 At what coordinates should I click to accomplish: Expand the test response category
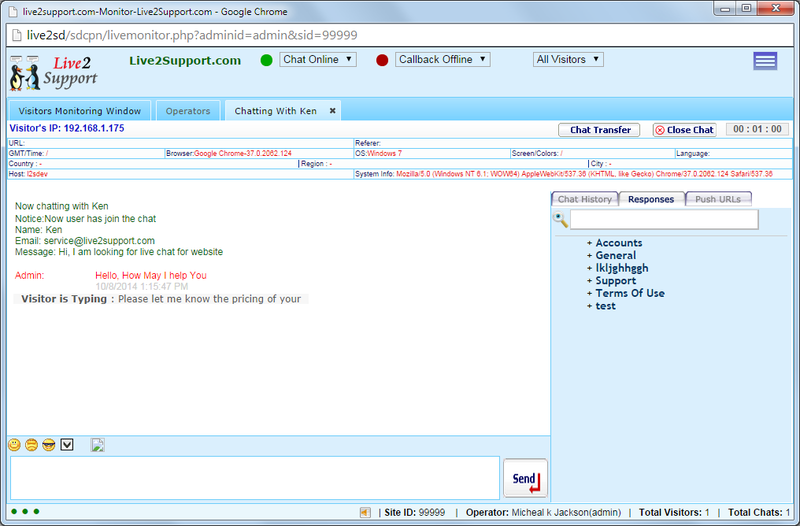(601, 306)
